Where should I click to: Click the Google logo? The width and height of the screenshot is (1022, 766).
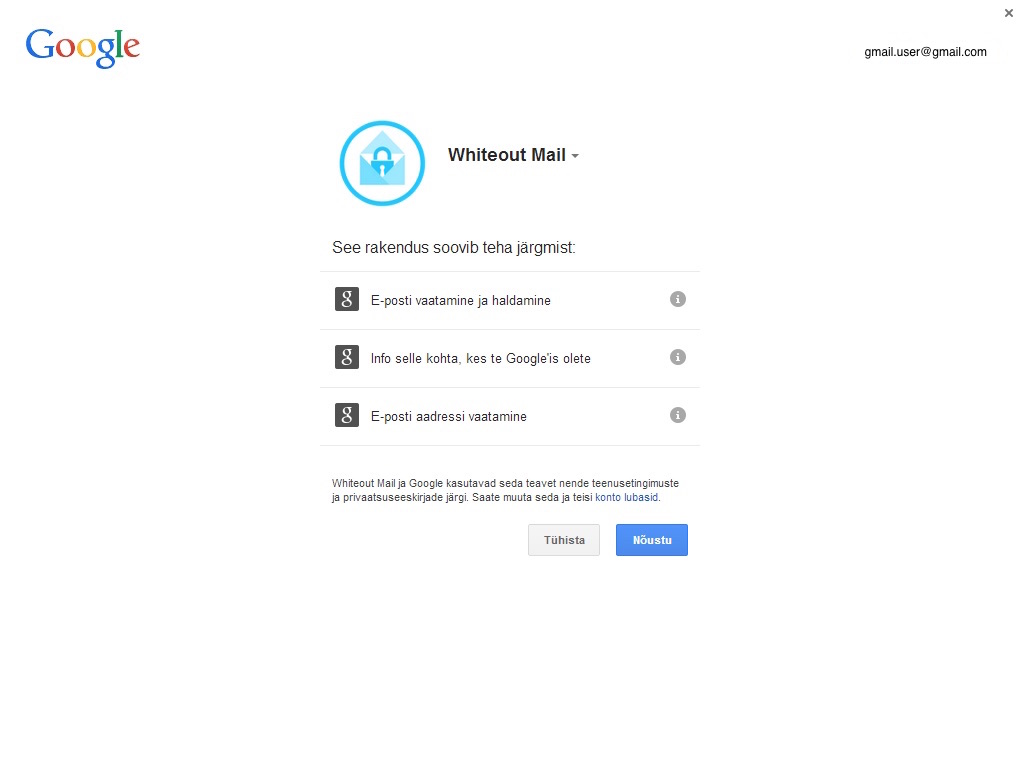point(83,48)
